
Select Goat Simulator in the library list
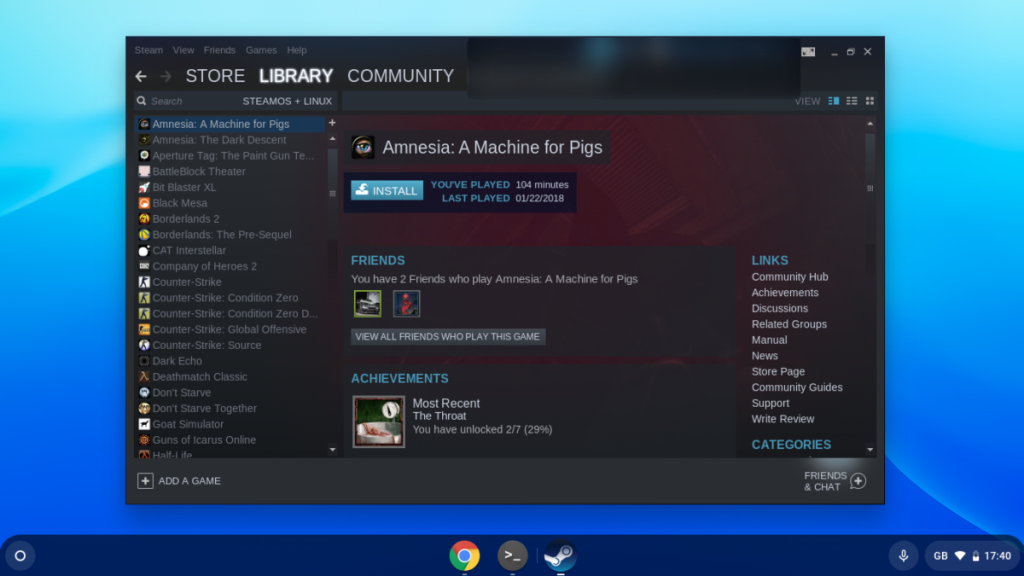tap(191, 423)
